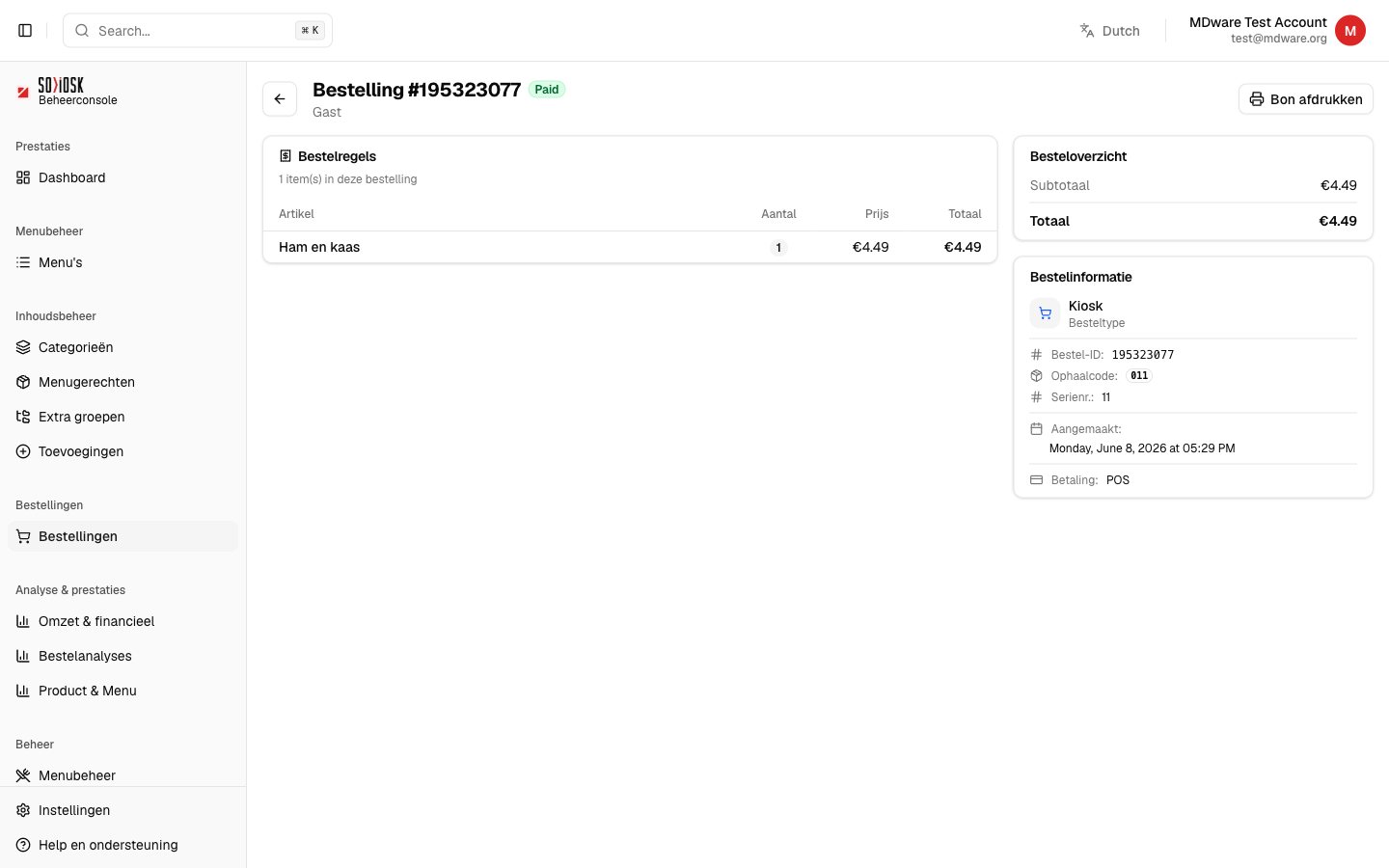Click the quantity badge 1
Viewport: 1389px width, 868px height.
(x=778, y=248)
